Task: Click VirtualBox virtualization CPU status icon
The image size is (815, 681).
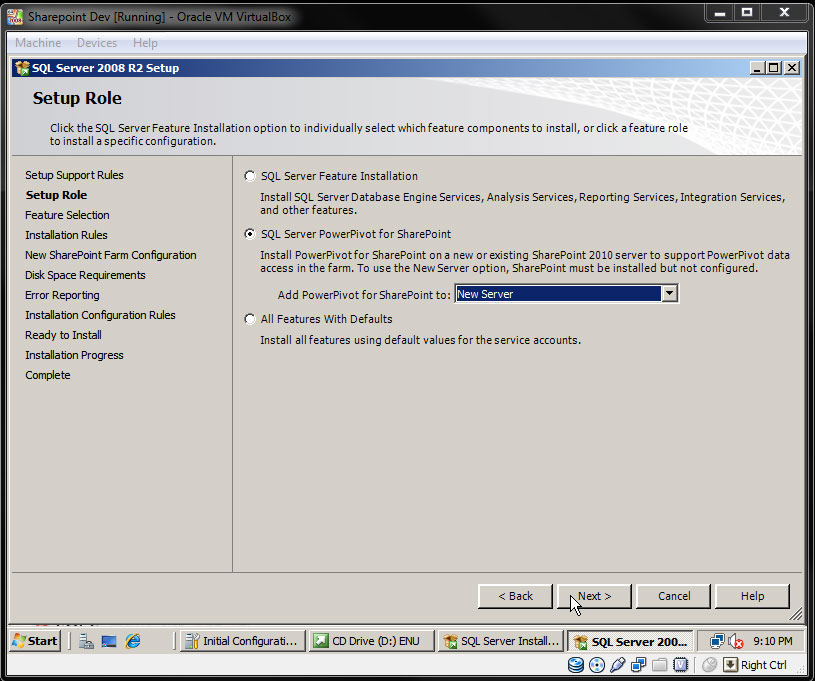Action: (x=680, y=665)
